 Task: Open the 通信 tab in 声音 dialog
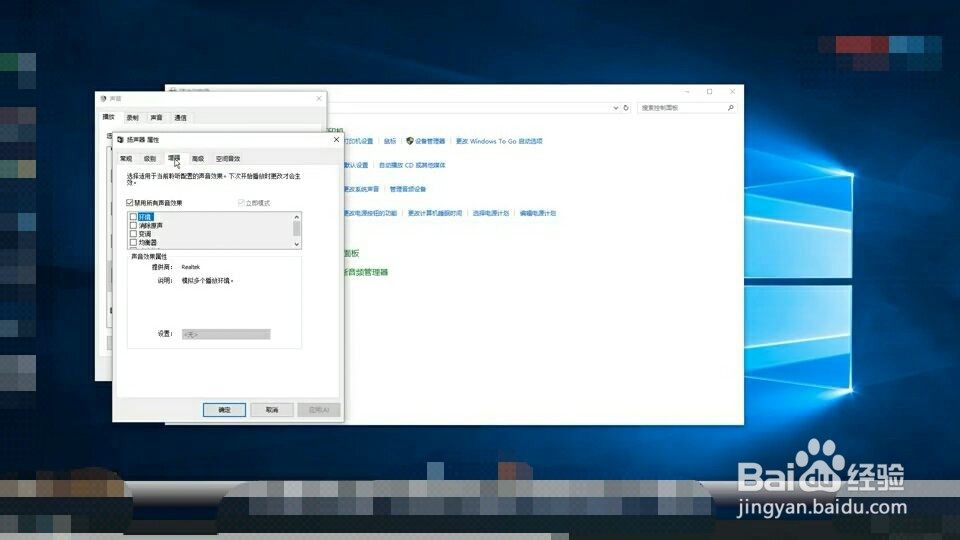[180, 118]
